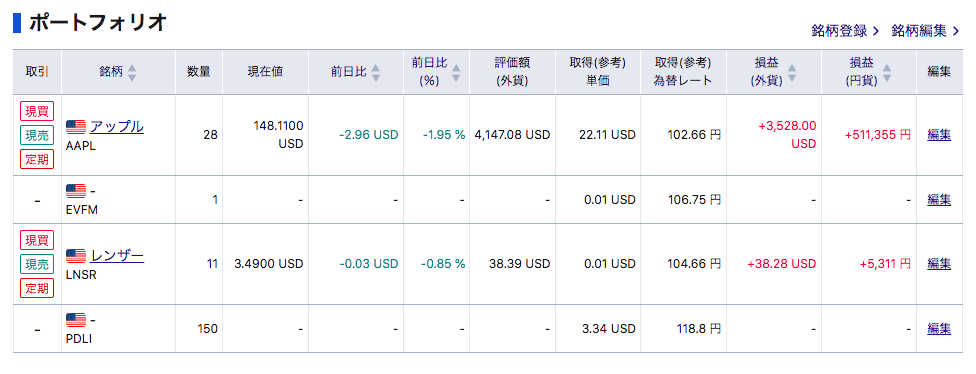
Task: Click 編集 link in EVFM row
Action: tap(939, 200)
